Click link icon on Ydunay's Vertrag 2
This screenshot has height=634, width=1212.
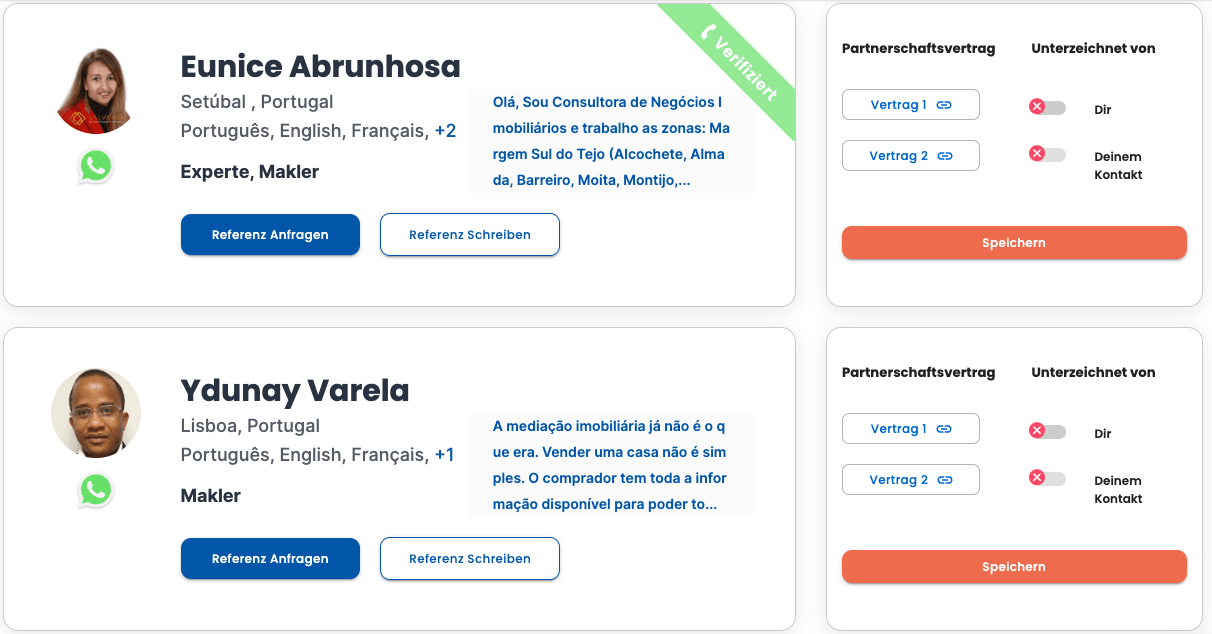point(945,480)
